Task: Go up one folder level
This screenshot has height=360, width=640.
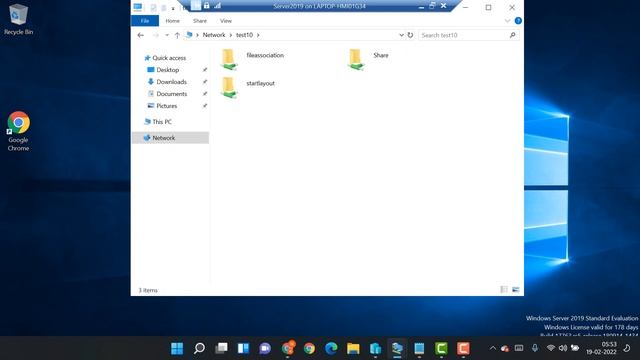Action: 177,35
